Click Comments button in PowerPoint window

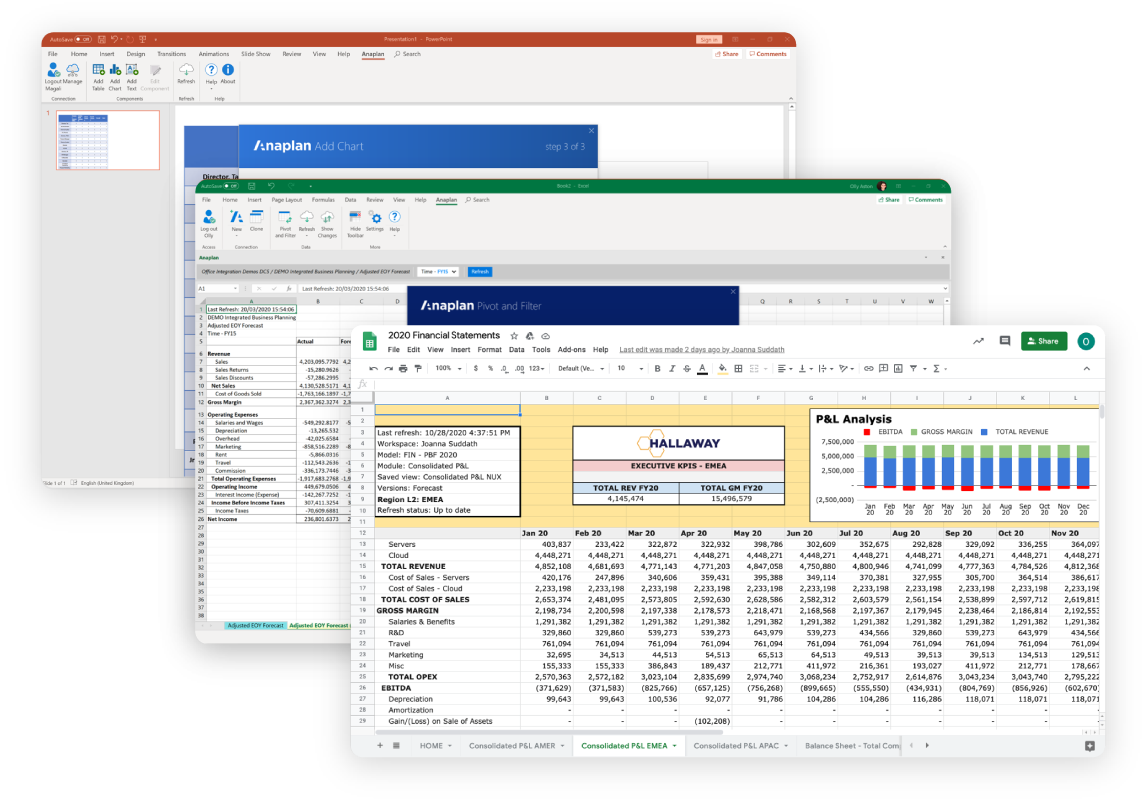point(768,54)
